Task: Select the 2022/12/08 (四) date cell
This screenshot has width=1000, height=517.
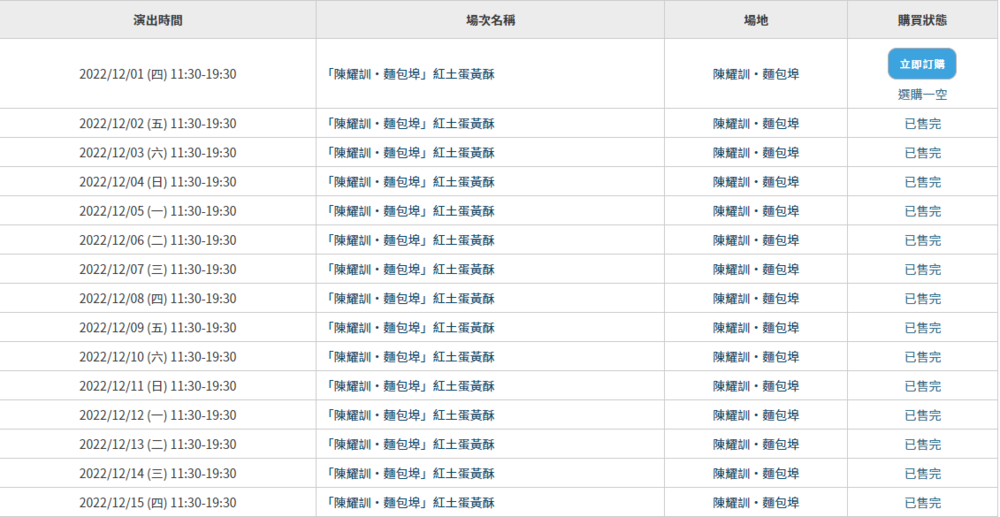Action: pos(158,298)
